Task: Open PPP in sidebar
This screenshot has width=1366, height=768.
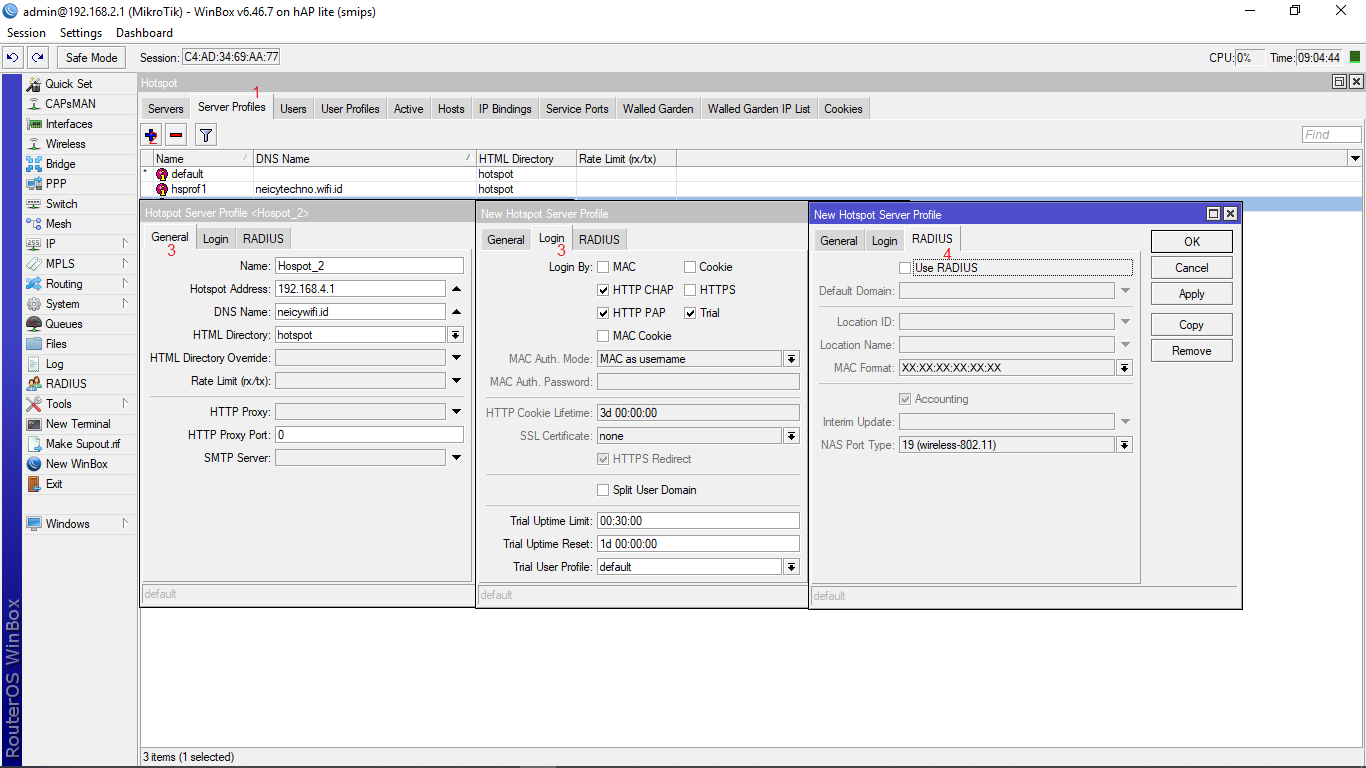Action: (80, 184)
